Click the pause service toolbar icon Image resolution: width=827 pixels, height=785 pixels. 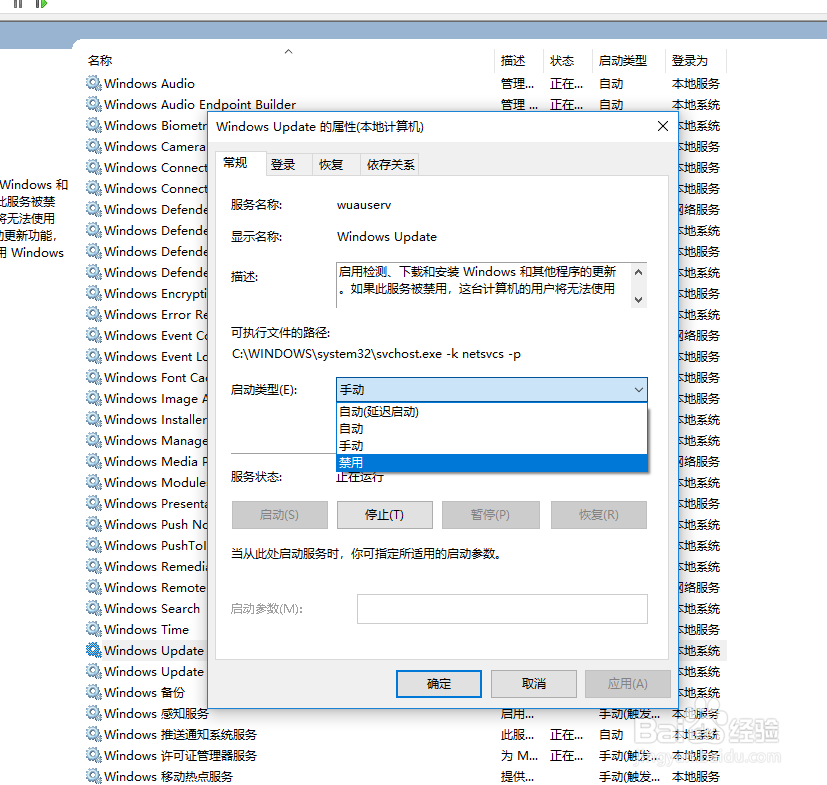coord(18,4)
